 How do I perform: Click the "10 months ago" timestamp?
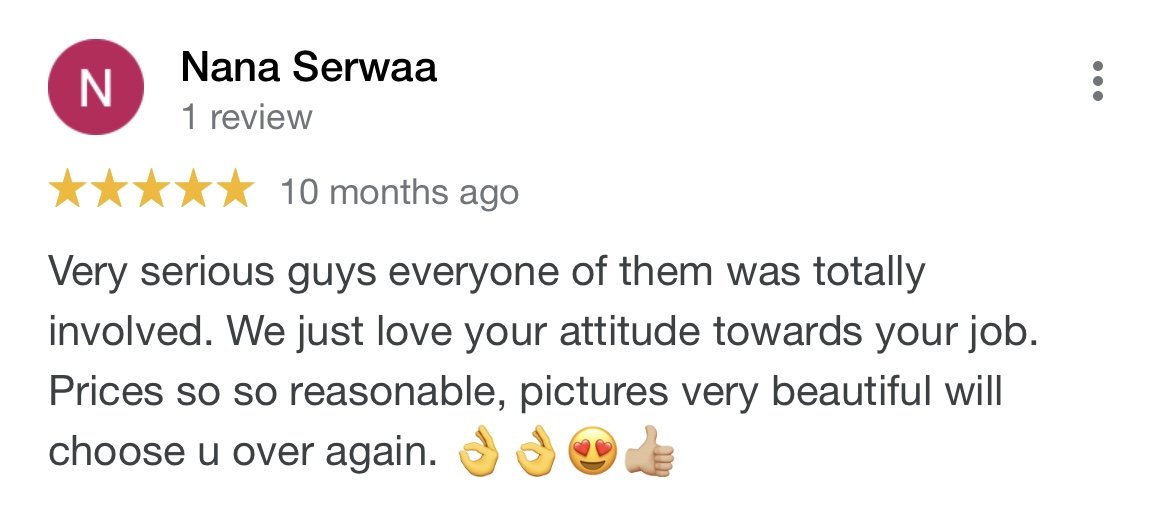coord(399,193)
